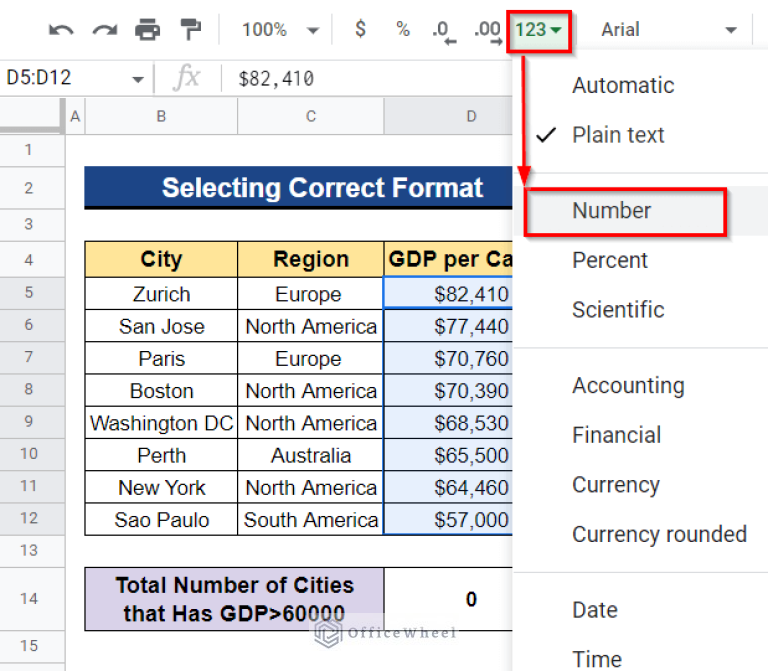Screen dimensions: 768x671
Task: Select Scientific format from menu
Action: click(641, 310)
